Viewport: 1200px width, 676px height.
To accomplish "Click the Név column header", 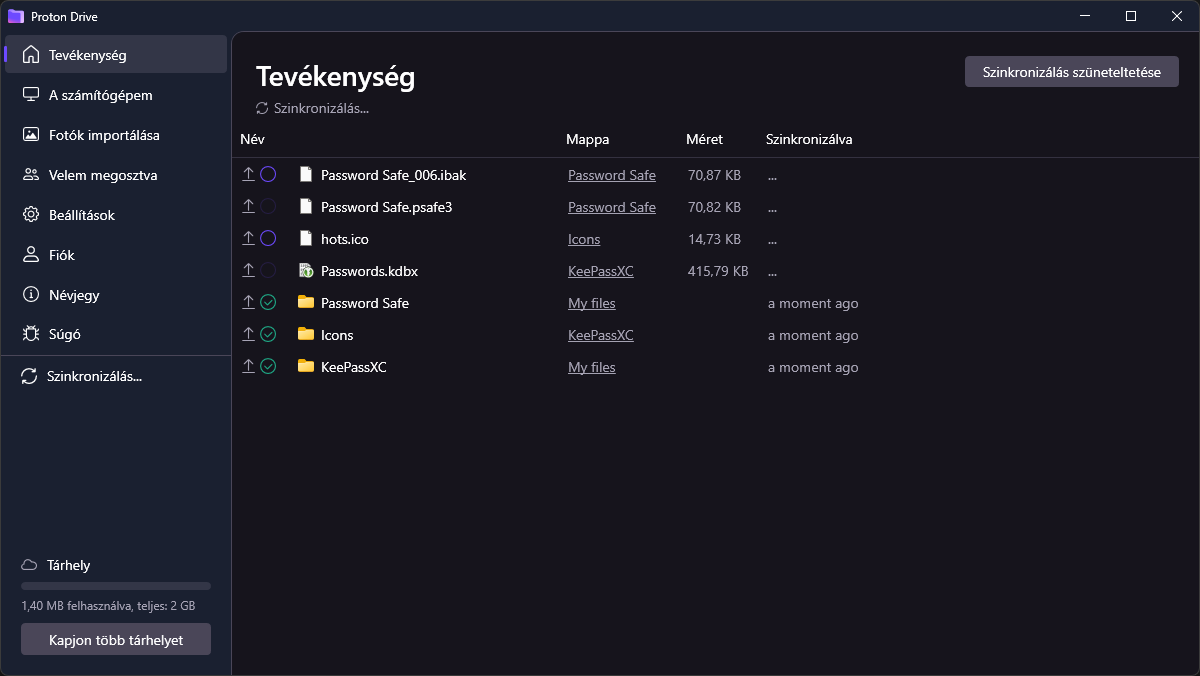I will [x=252, y=139].
